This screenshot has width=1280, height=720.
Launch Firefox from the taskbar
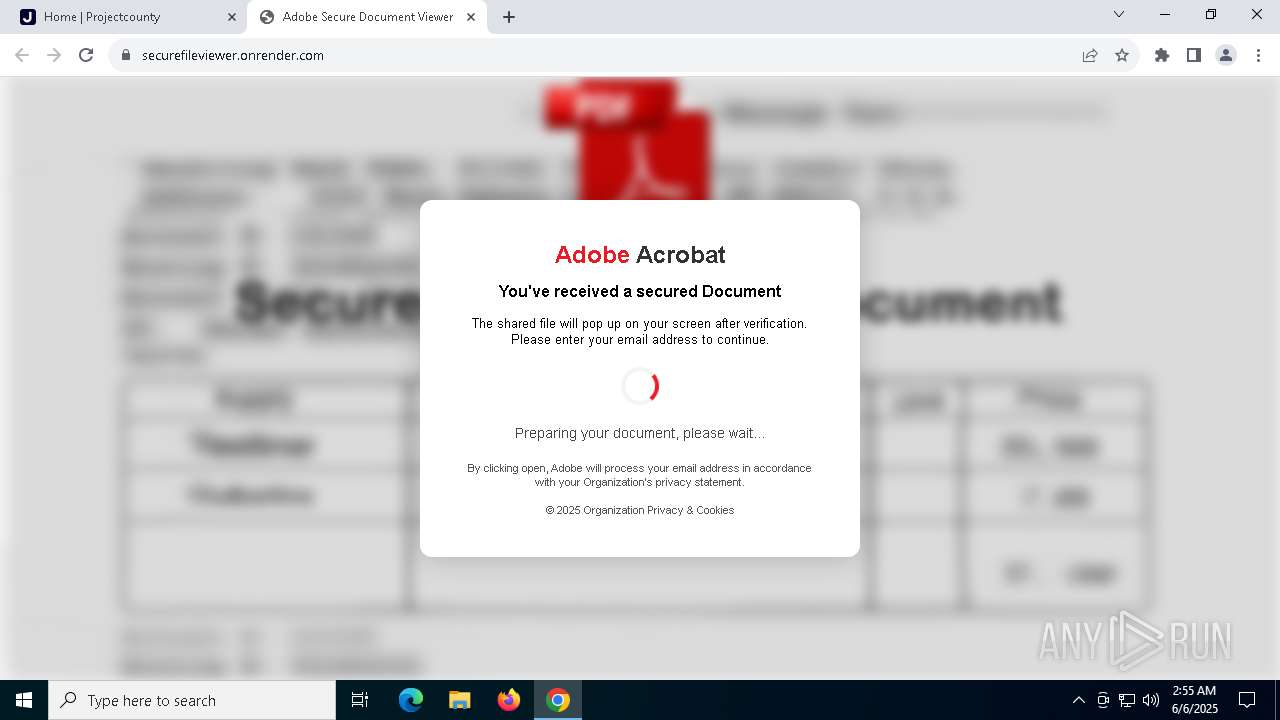[509, 700]
